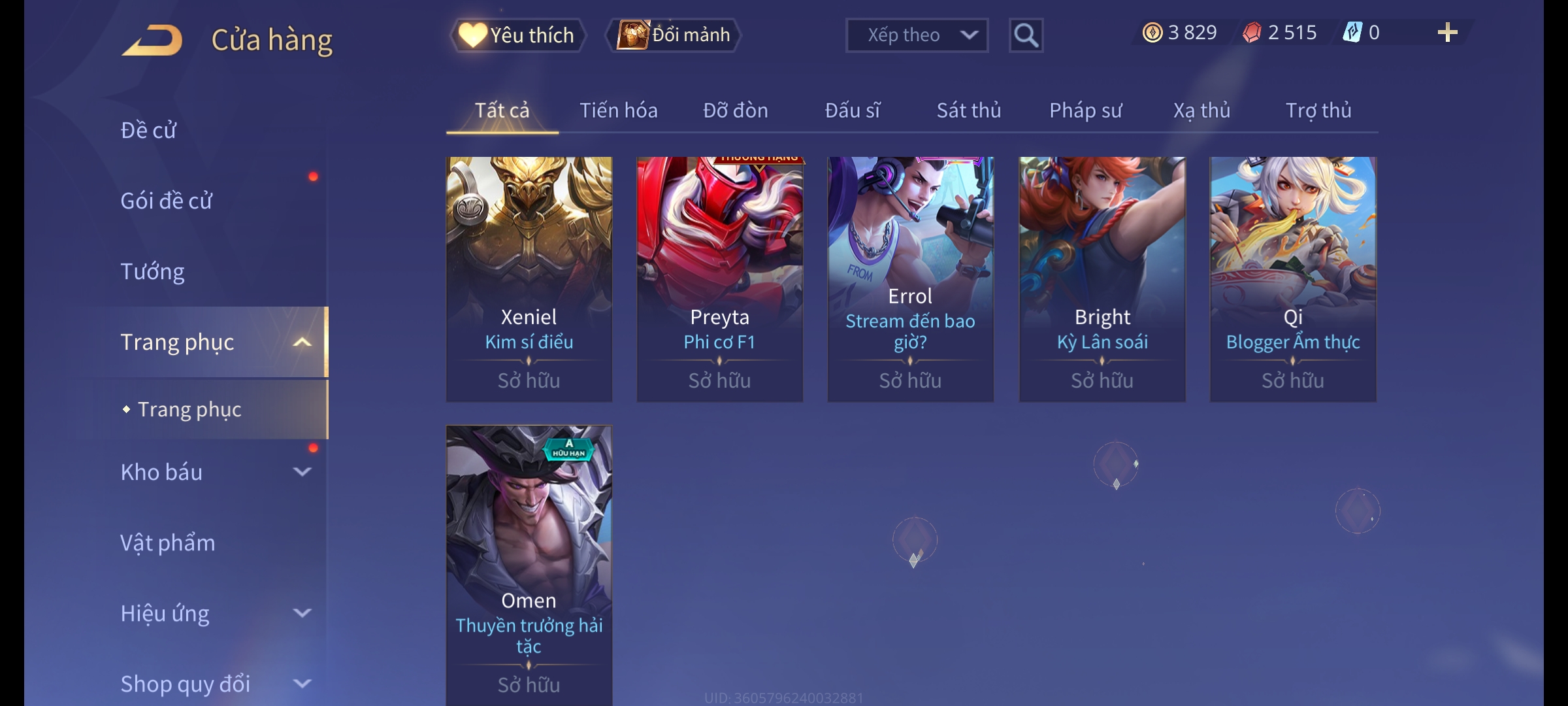This screenshot has height=706, width=1568.
Task: Select the Pháp sư category tab
Action: pos(1085,110)
